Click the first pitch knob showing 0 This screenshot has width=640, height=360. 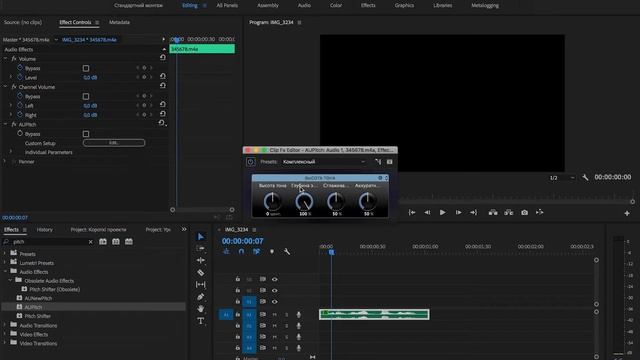[272, 201]
